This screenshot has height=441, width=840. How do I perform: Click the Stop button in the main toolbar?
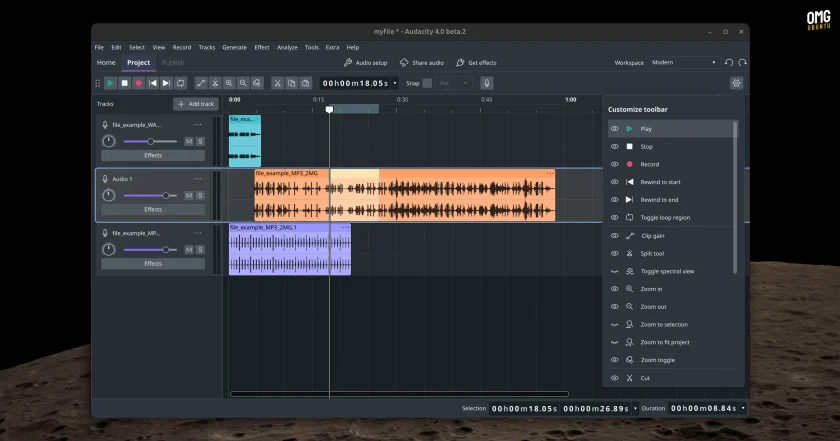click(x=124, y=83)
